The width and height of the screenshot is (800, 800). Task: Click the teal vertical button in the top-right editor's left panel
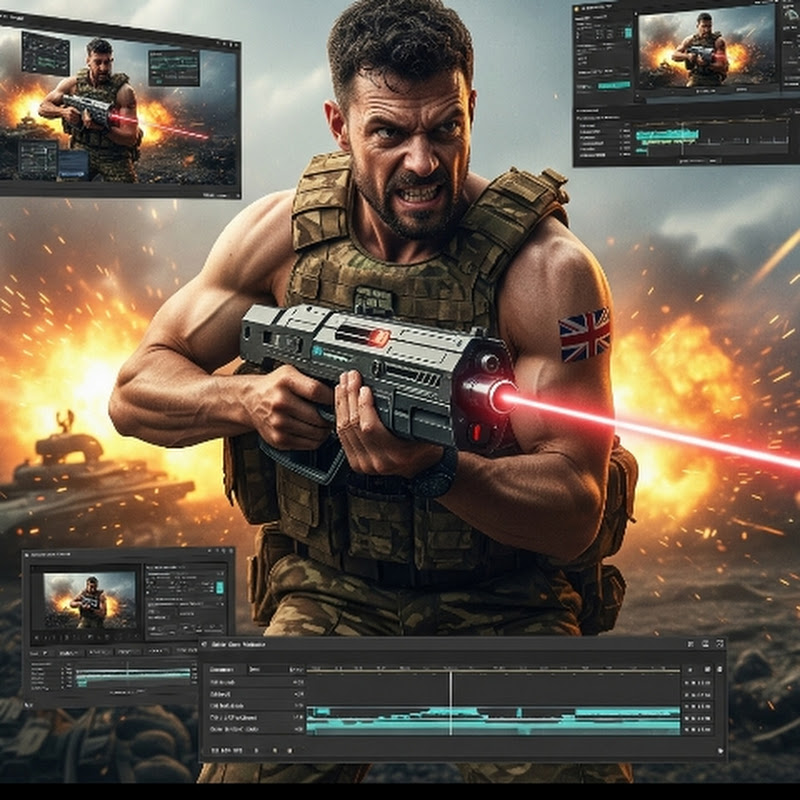coord(628,33)
